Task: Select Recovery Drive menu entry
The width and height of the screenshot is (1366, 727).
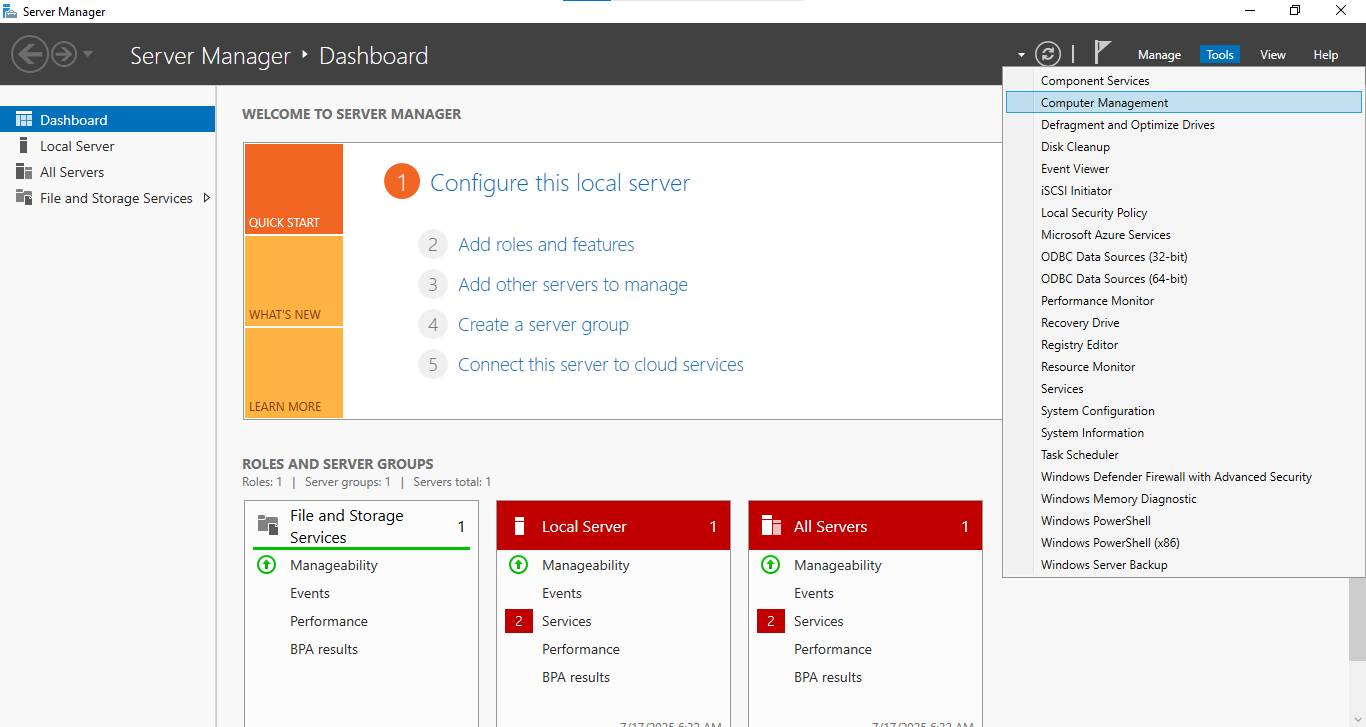Action: pos(1184,323)
